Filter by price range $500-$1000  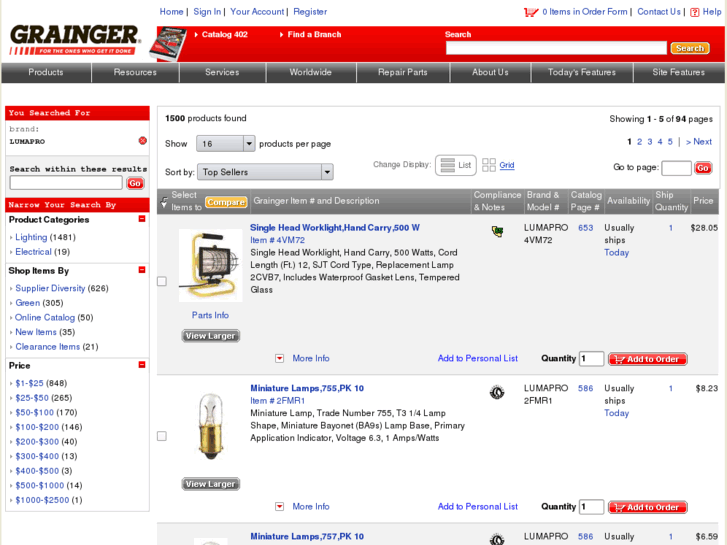40,485
